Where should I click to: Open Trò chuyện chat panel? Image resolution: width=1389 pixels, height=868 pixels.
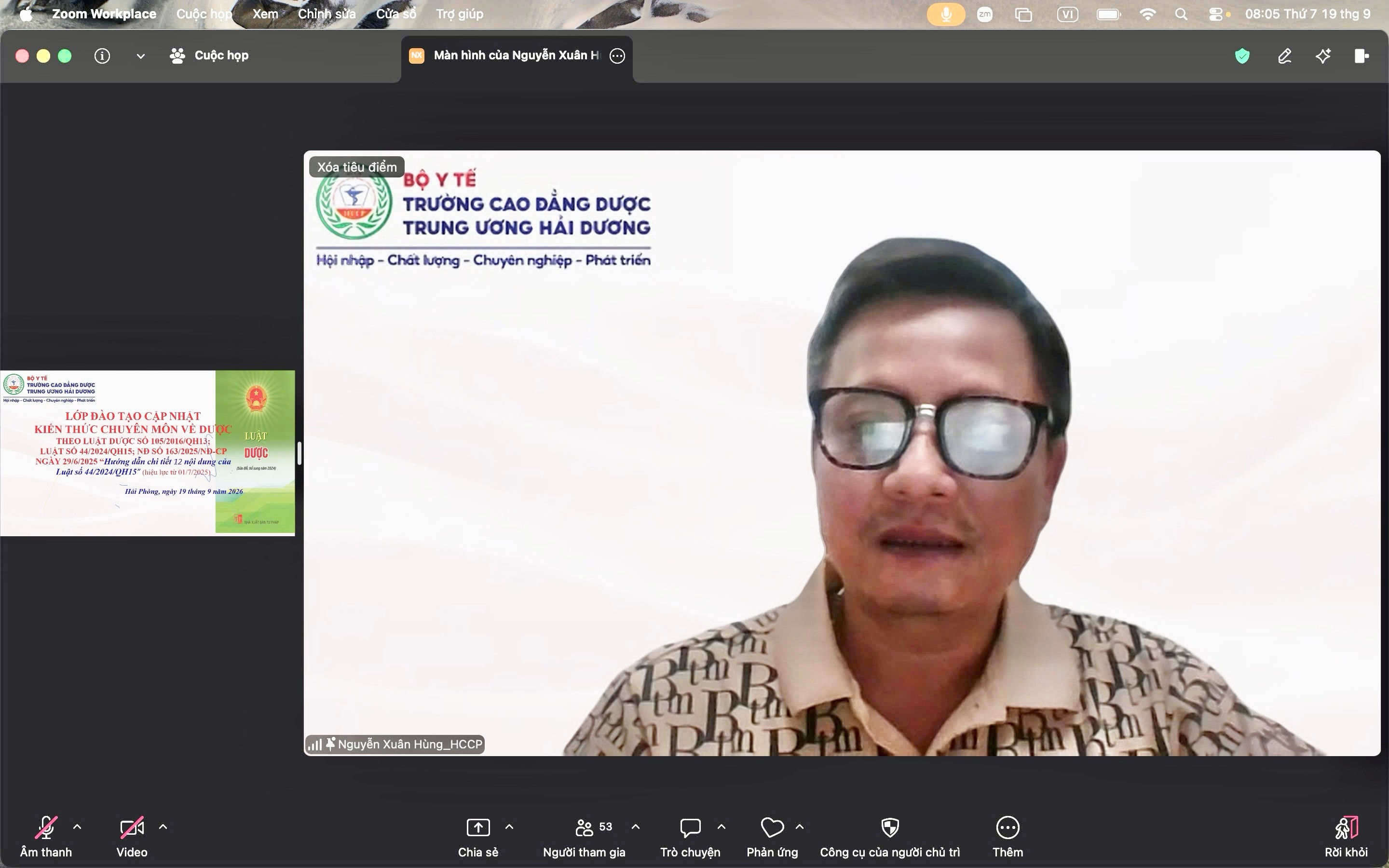click(x=690, y=837)
